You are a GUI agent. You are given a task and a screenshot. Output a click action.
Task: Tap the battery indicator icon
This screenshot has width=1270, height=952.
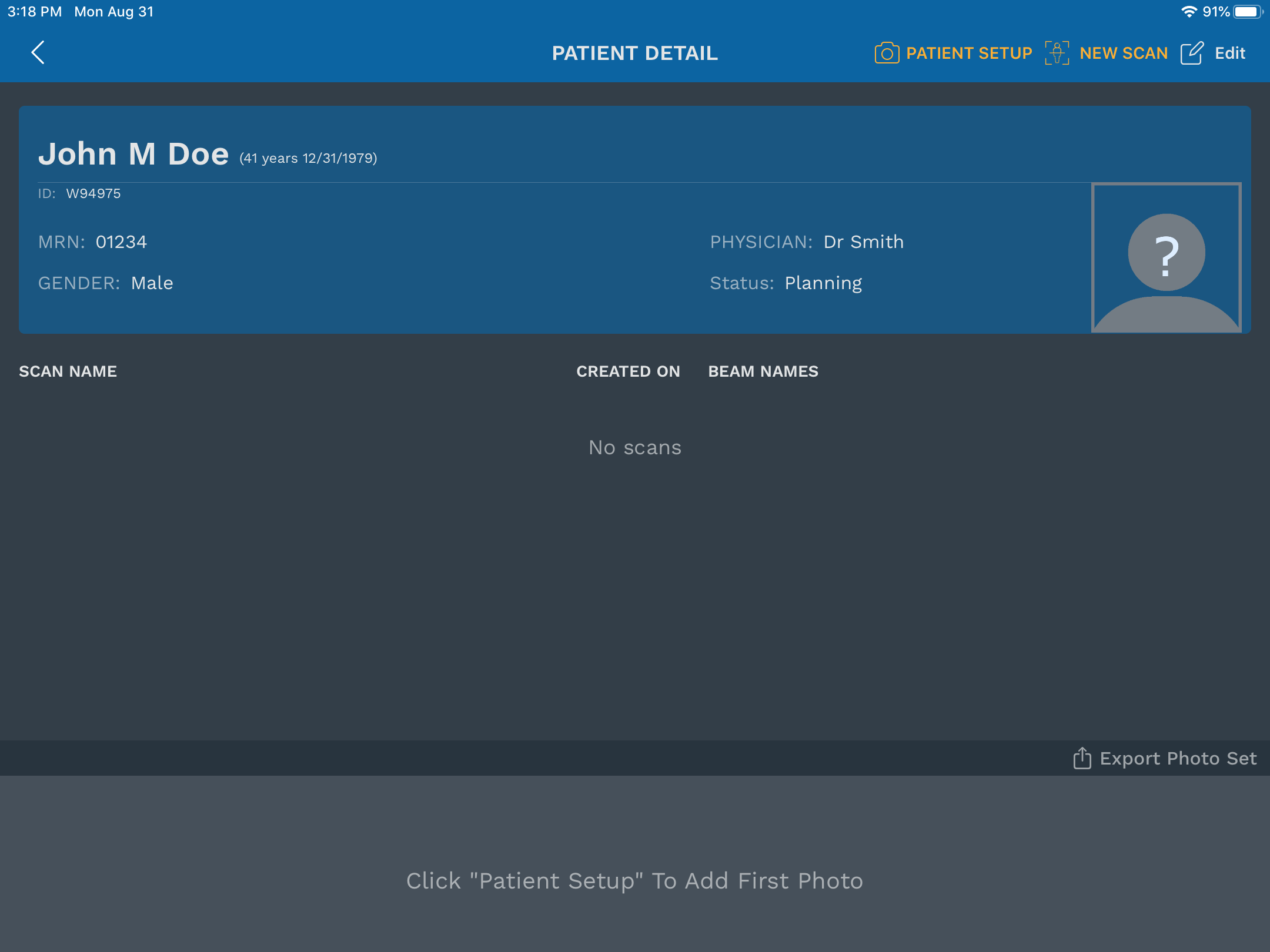pyautogui.click(x=1247, y=12)
